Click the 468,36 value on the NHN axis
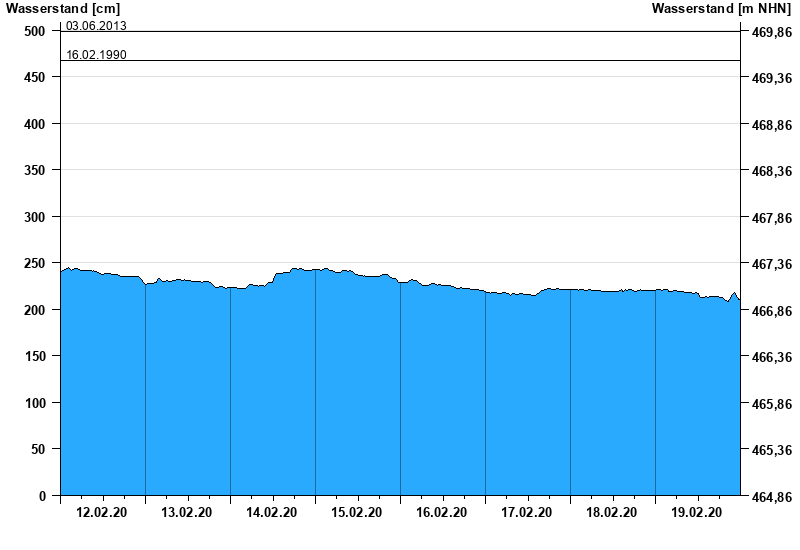800x550 pixels. point(772,171)
